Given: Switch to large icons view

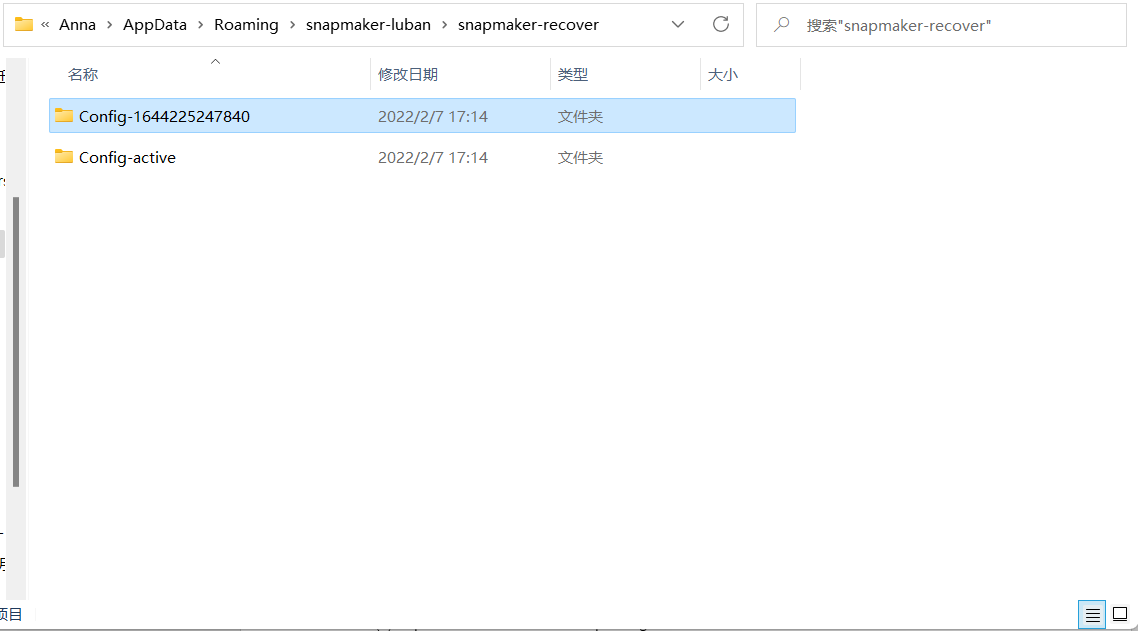Looking at the screenshot, I should click(1120, 614).
